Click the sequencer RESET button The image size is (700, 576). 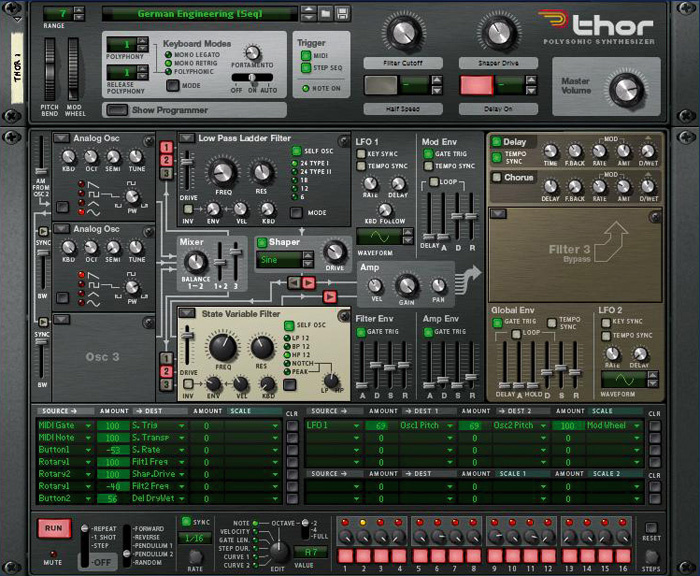point(651,527)
